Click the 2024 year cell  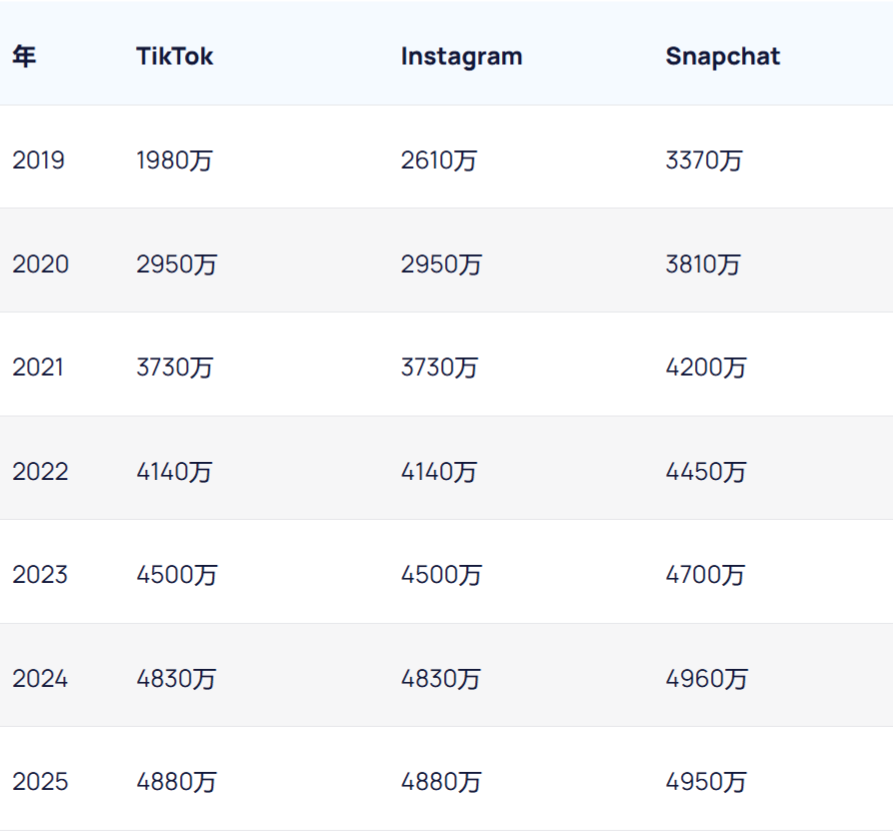coord(40,679)
